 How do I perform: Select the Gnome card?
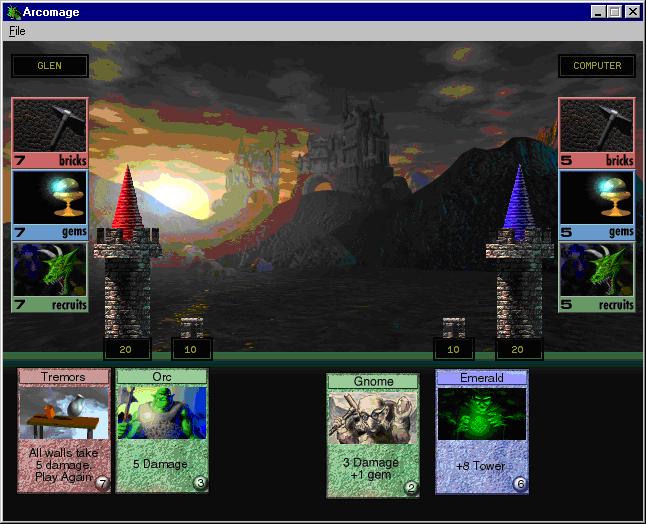(373, 436)
